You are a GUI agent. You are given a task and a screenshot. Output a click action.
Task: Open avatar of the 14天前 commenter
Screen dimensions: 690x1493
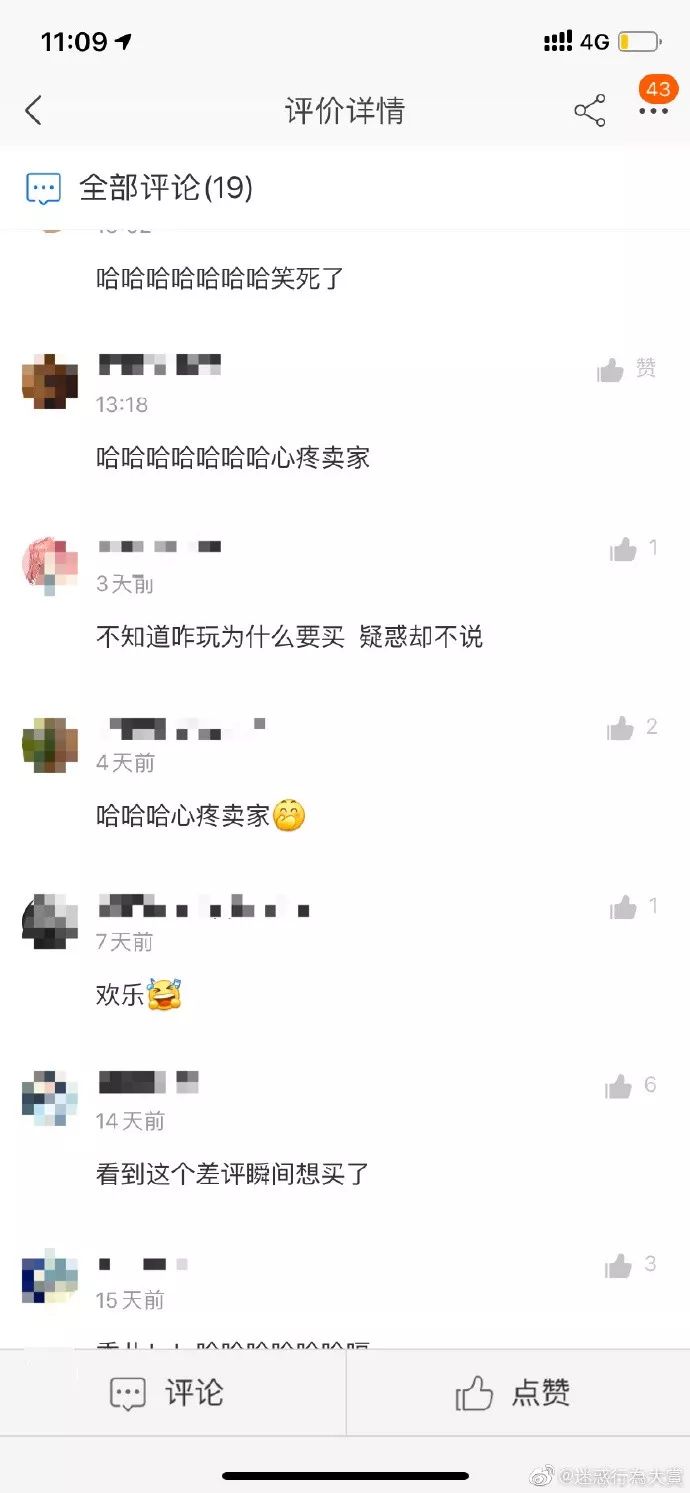click(x=50, y=1098)
